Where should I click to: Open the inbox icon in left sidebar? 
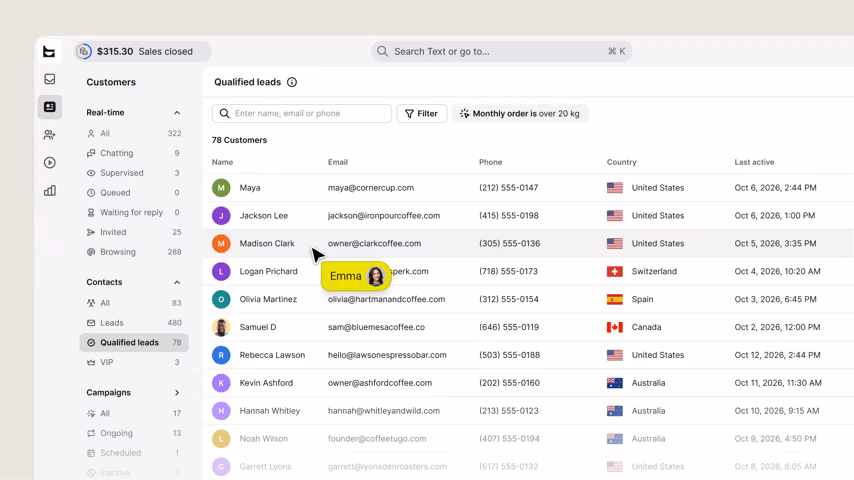coord(50,79)
